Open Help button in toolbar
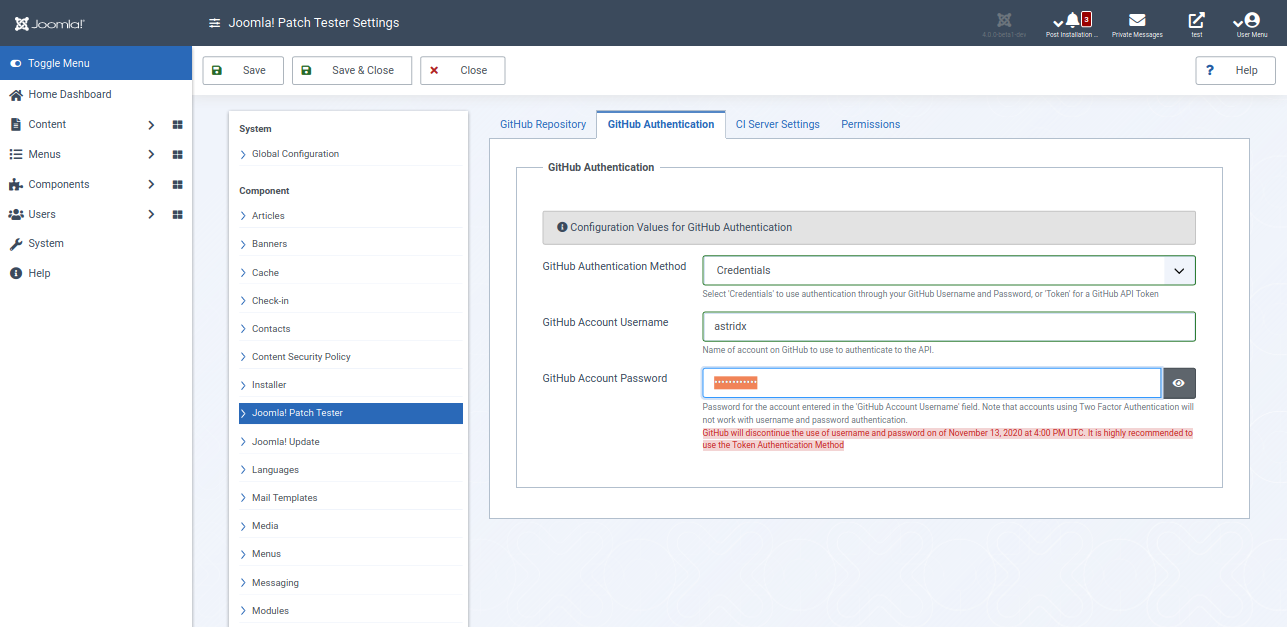This screenshot has width=1287, height=627. click(x=1235, y=70)
